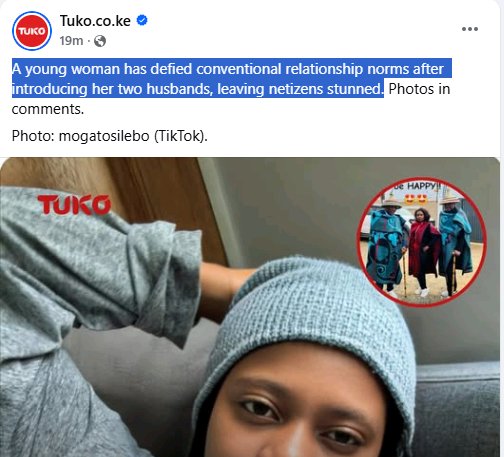Screen dimensions: 504x457
Task: Click the Tuko red circular profile avatar
Action: pyautogui.click(x=32, y=31)
